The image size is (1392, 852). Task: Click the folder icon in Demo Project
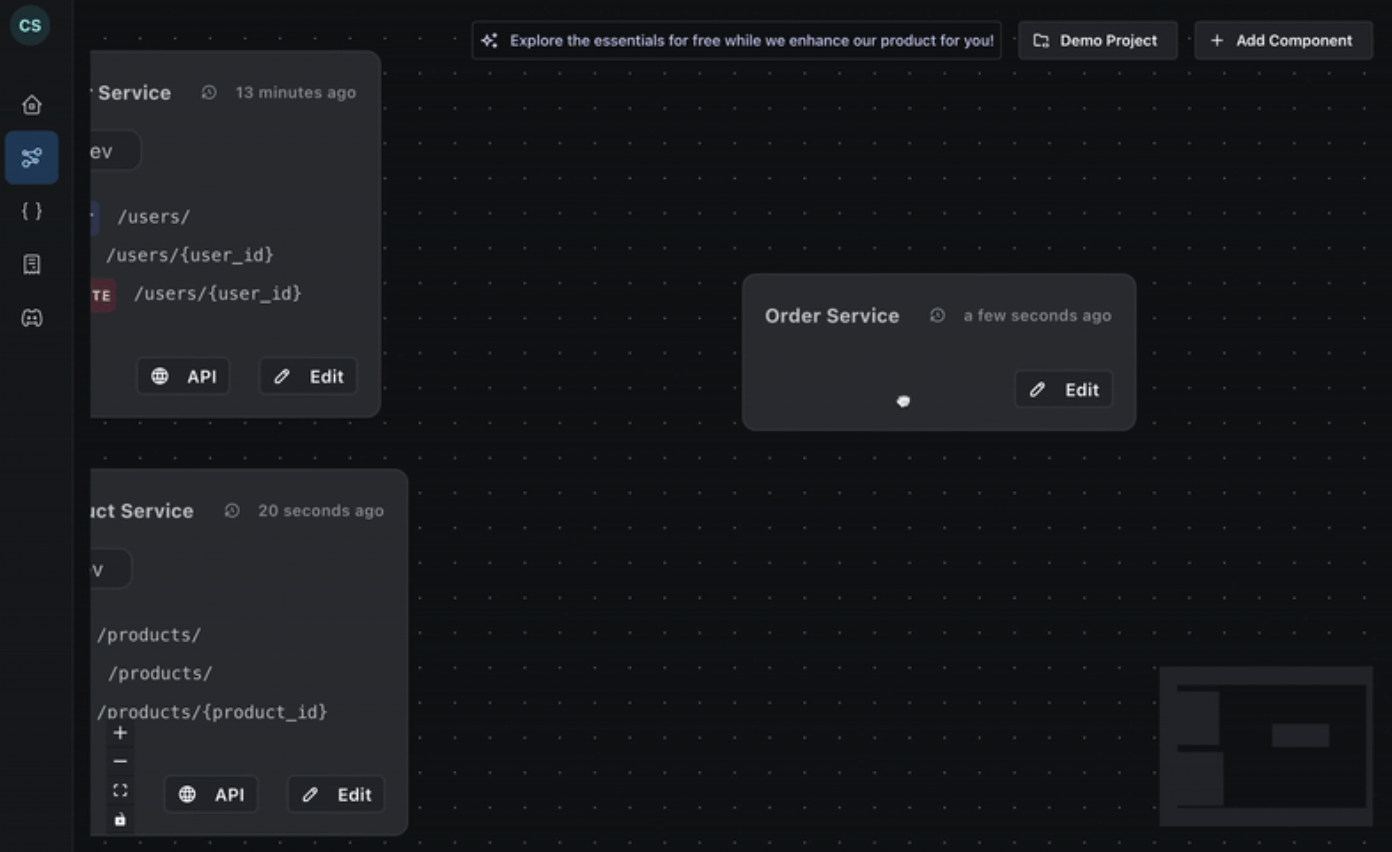coord(1041,41)
